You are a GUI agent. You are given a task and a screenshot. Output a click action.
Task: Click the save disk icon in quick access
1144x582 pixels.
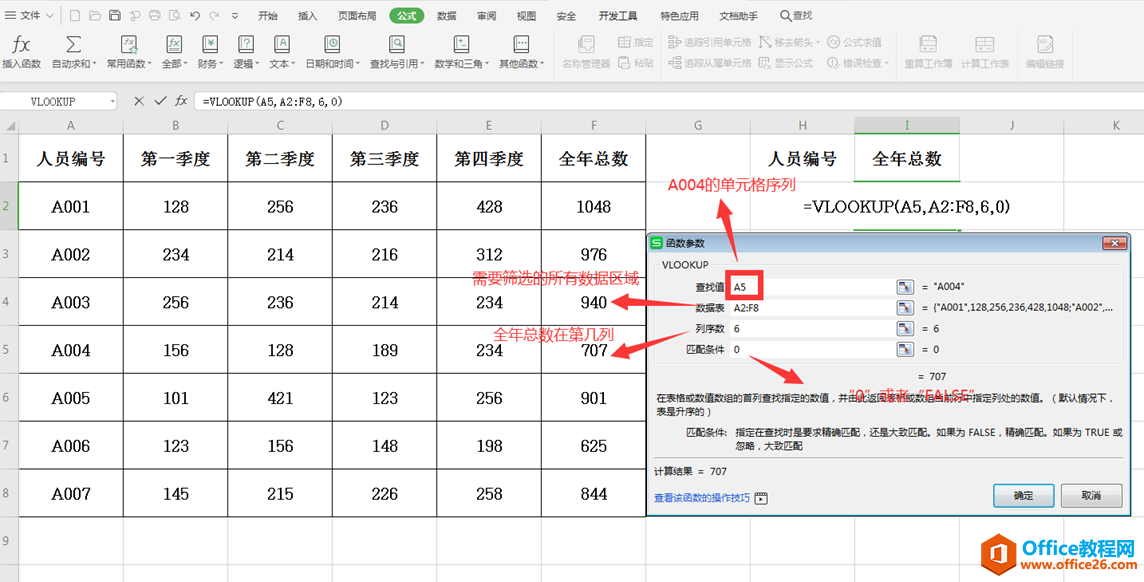pos(115,15)
